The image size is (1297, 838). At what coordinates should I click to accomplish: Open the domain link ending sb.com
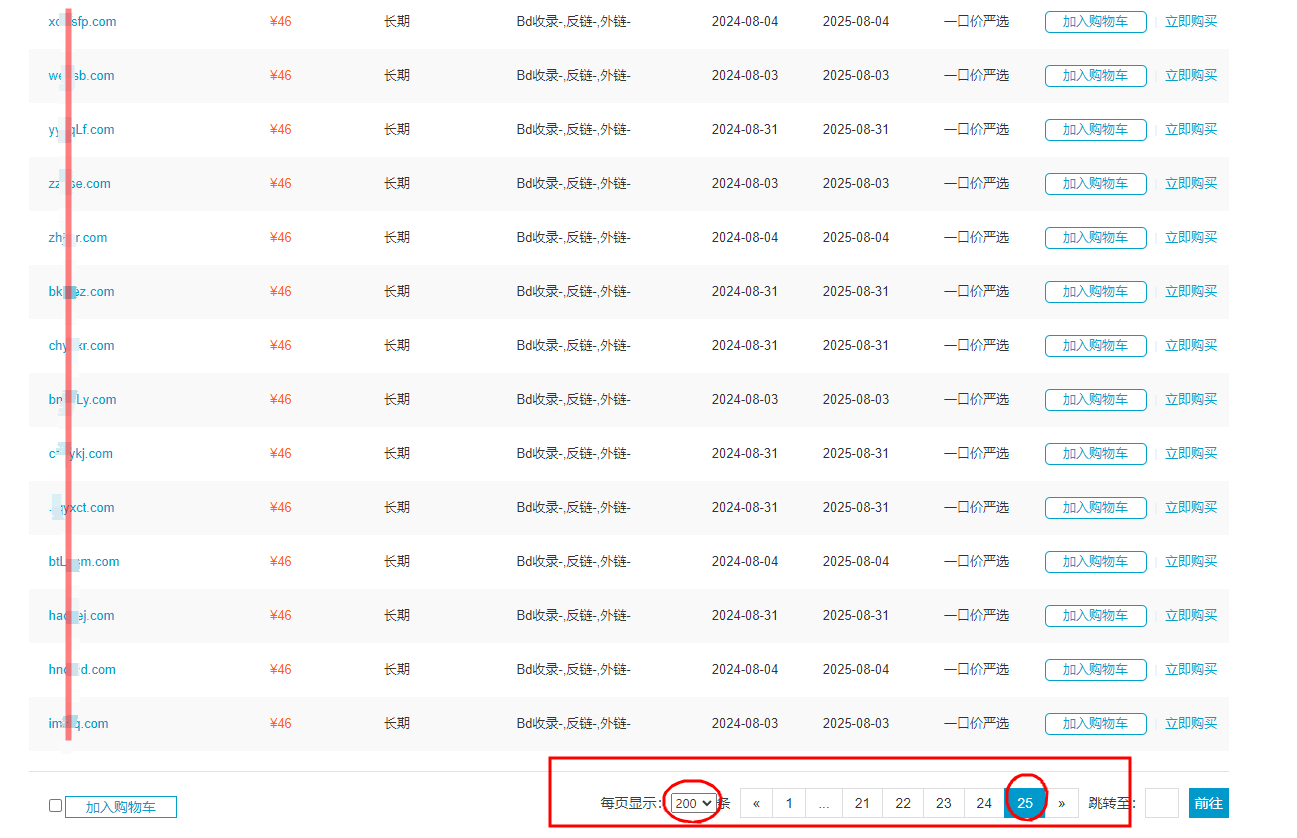pyautogui.click(x=81, y=75)
